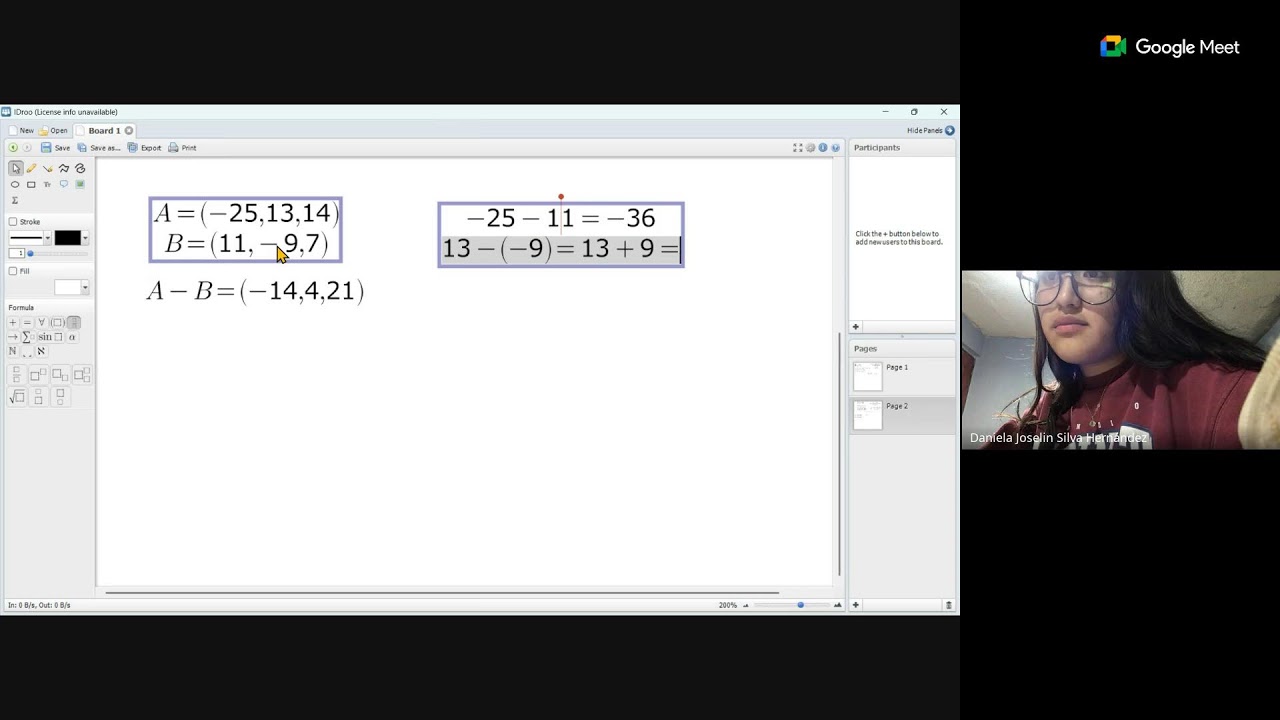The width and height of the screenshot is (1280, 720).
Task: Save the current board
Action: point(55,148)
